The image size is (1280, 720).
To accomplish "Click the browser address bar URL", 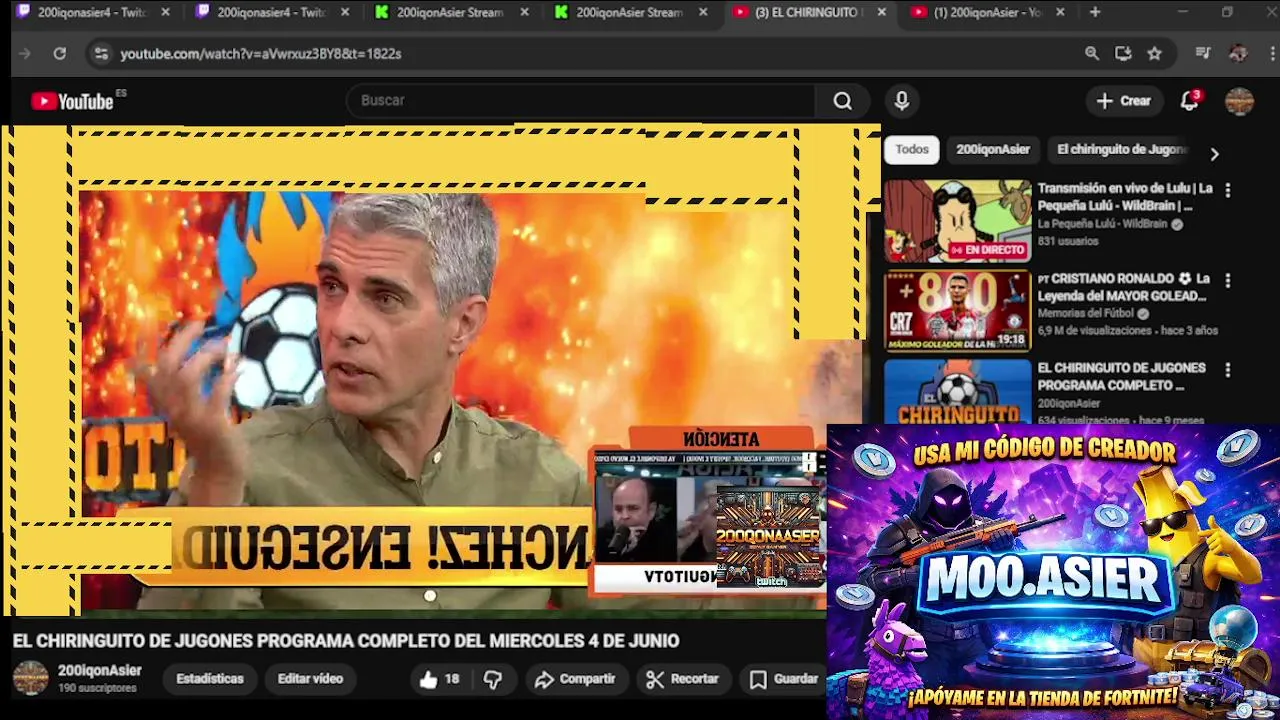I will 261,54.
